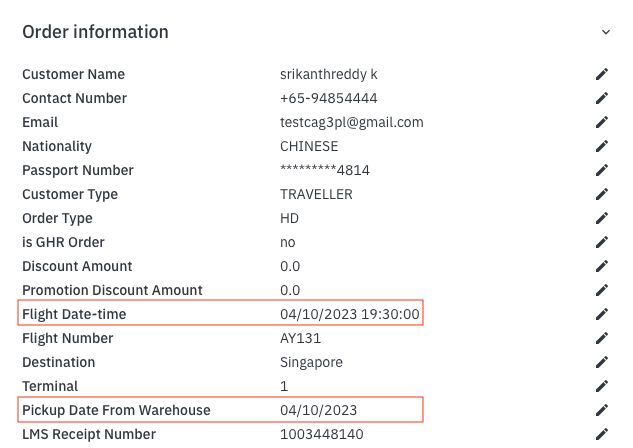
Task: Open the Passport Number editor pencil
Action: click(x=602, y=170)
